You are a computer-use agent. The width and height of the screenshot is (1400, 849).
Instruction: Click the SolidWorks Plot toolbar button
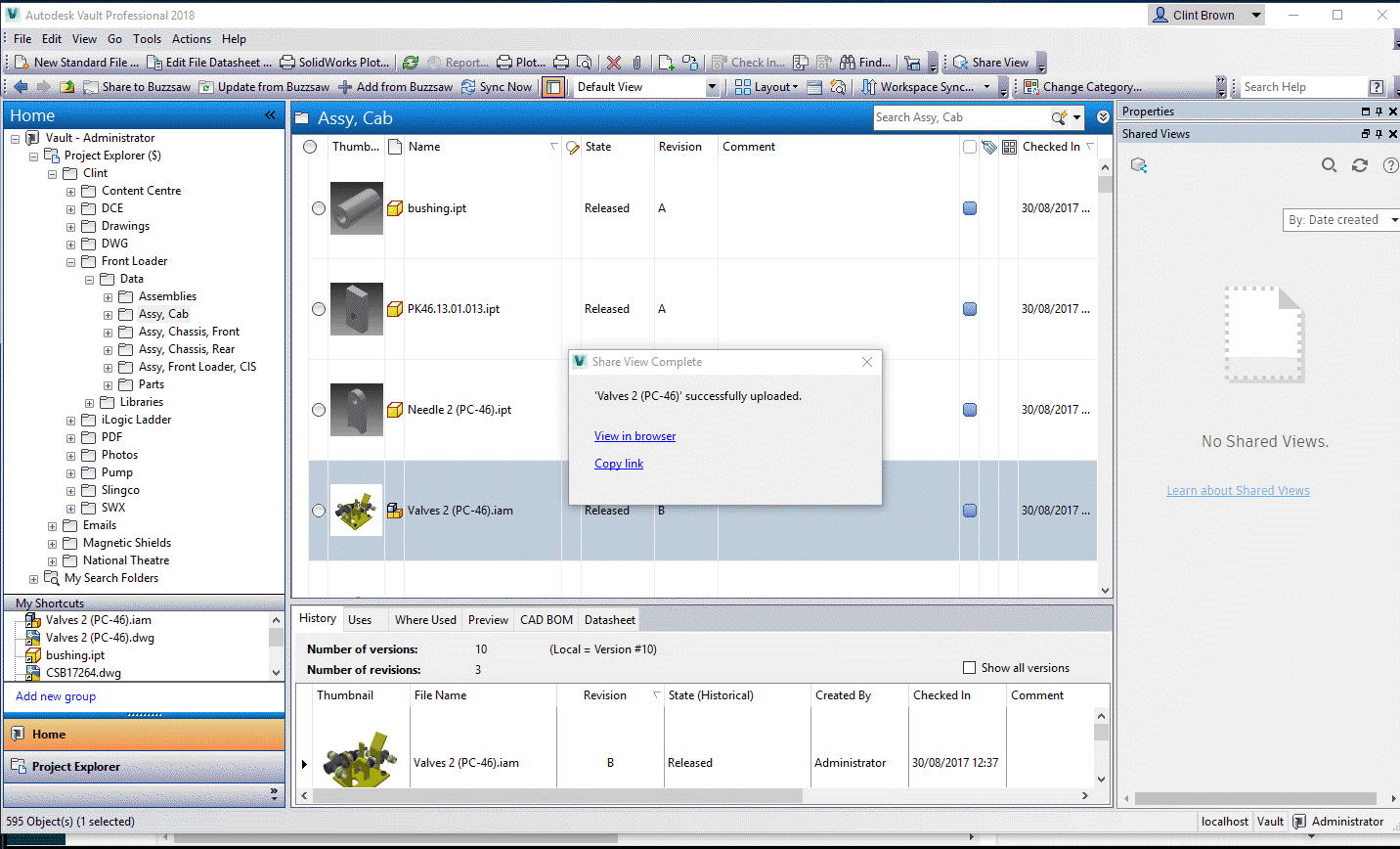pos(334,63)
